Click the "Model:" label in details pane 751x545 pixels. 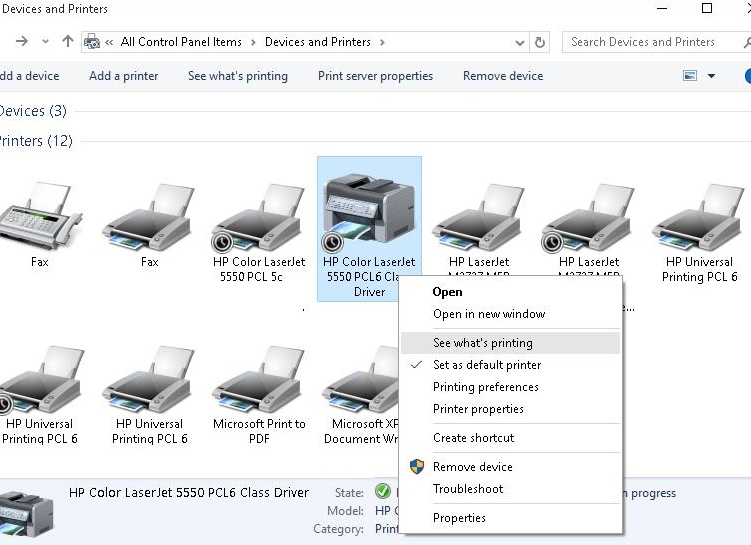click(345, 511)
